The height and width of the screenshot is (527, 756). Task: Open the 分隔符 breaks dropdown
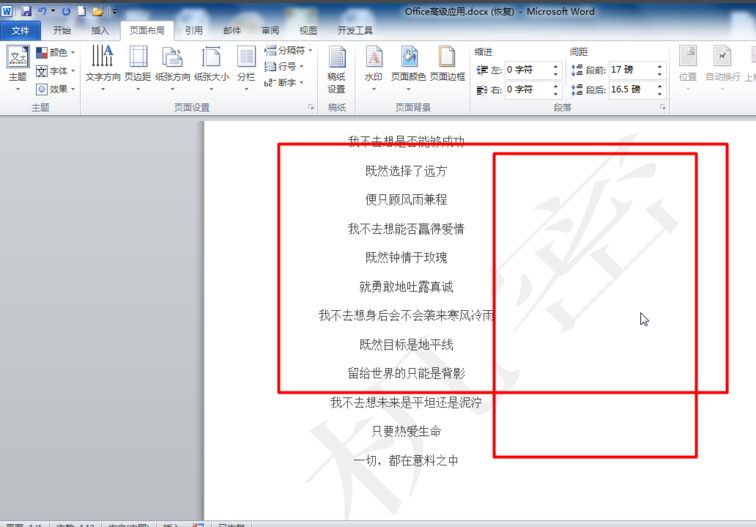point(288,50)
